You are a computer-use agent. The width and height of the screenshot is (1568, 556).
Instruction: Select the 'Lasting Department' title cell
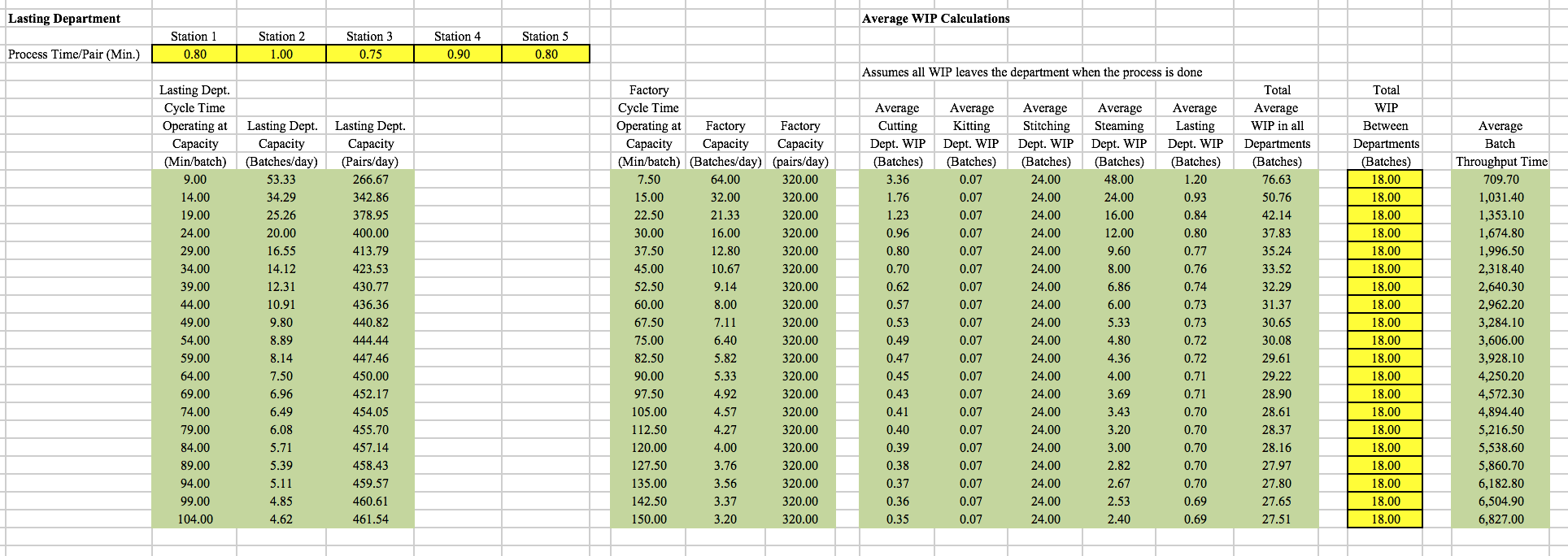(65, 18)
